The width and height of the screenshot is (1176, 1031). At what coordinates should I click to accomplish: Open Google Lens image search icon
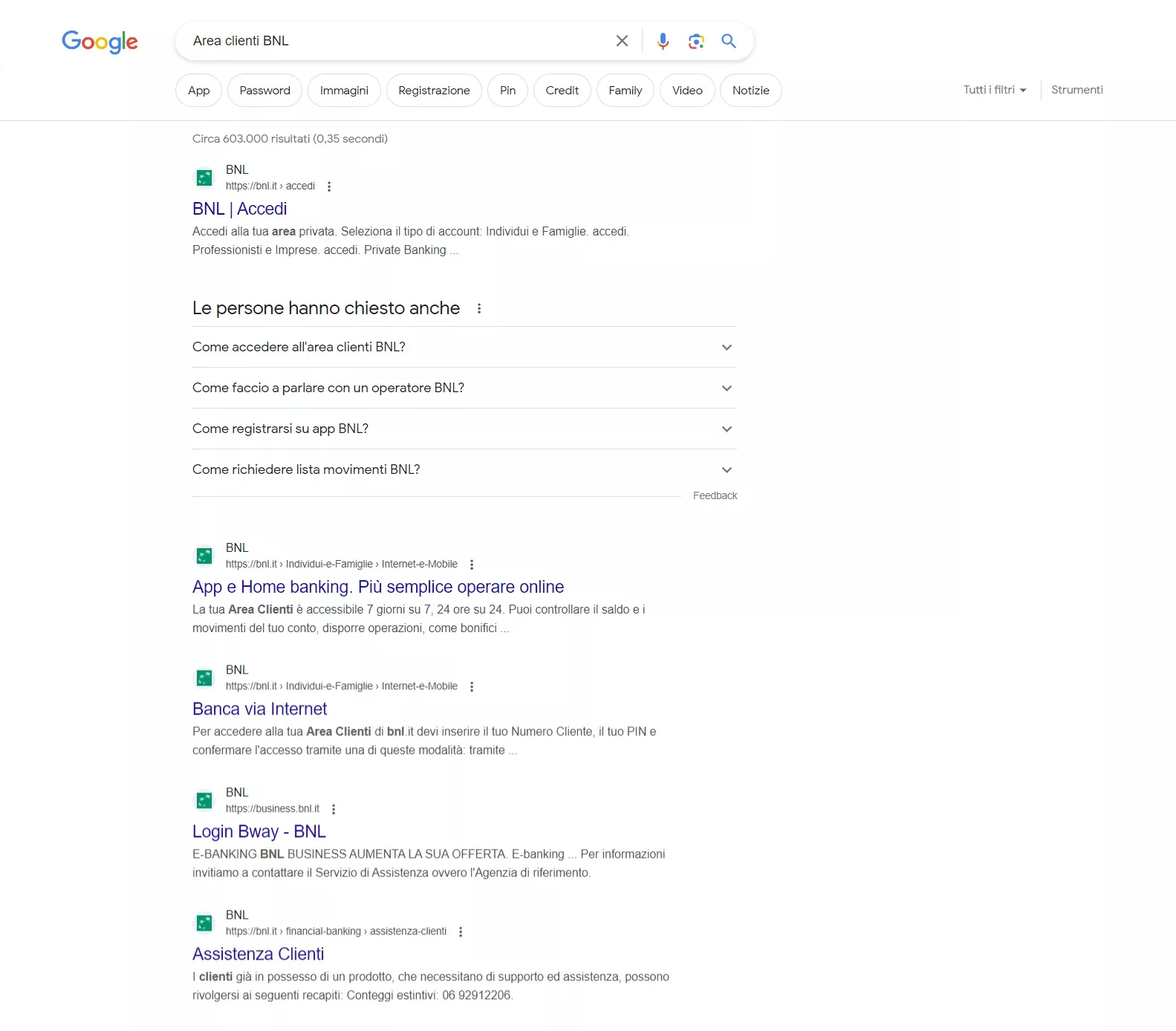(696, 41)
